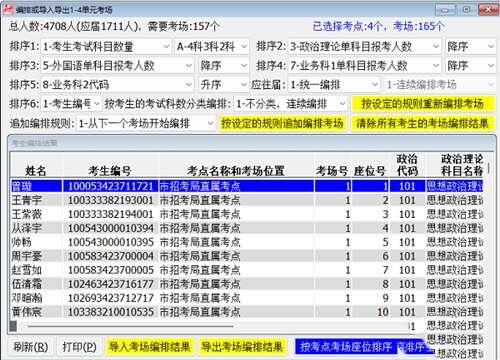The height and width of the screenshot is (360, 500).
Task: Open the 降序 dropdown next to 排序3
Action: coord(223,66)
